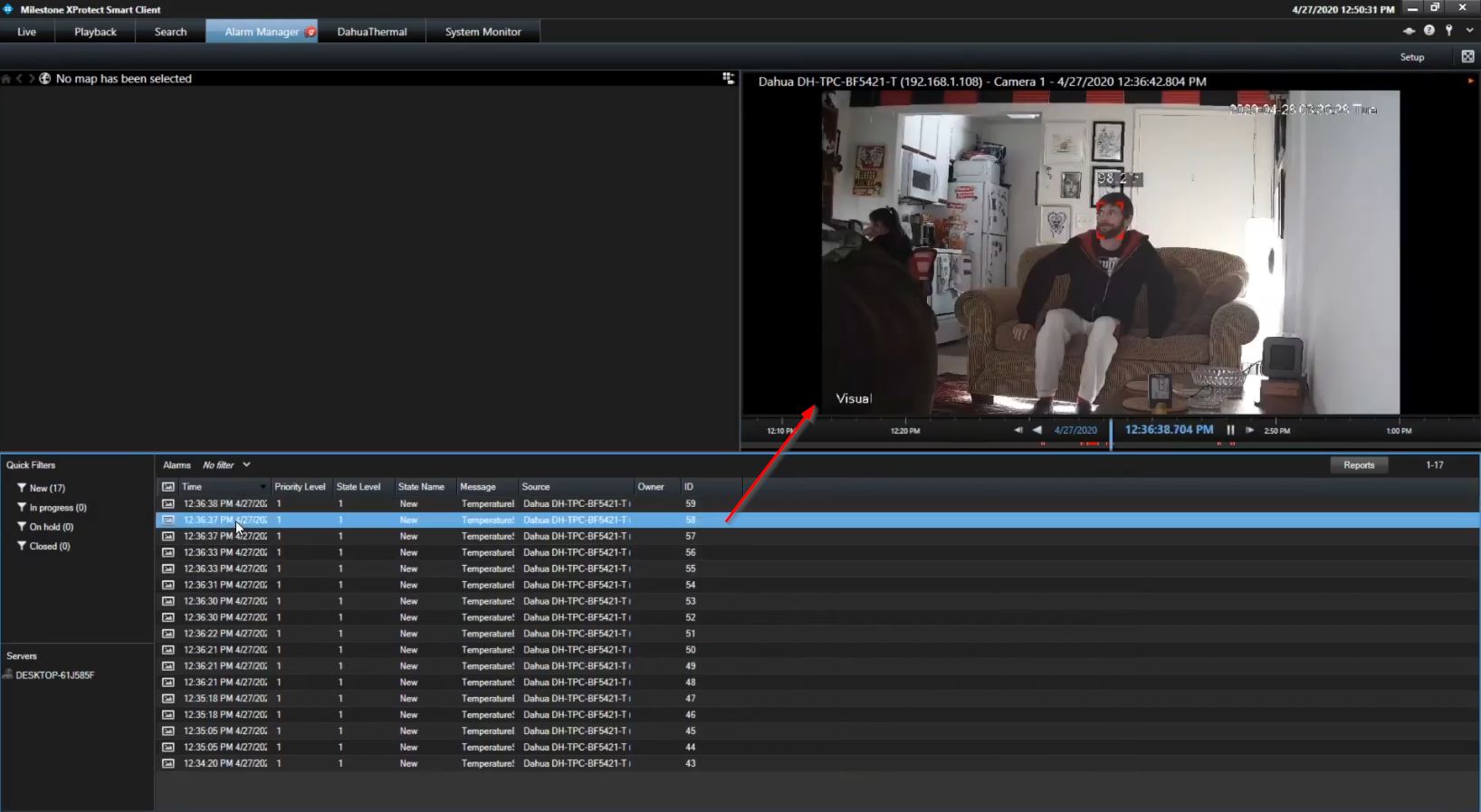Click the map home icon
Image resolution: width=1481 pixels, height=812 pixels.
click(6, 79)
